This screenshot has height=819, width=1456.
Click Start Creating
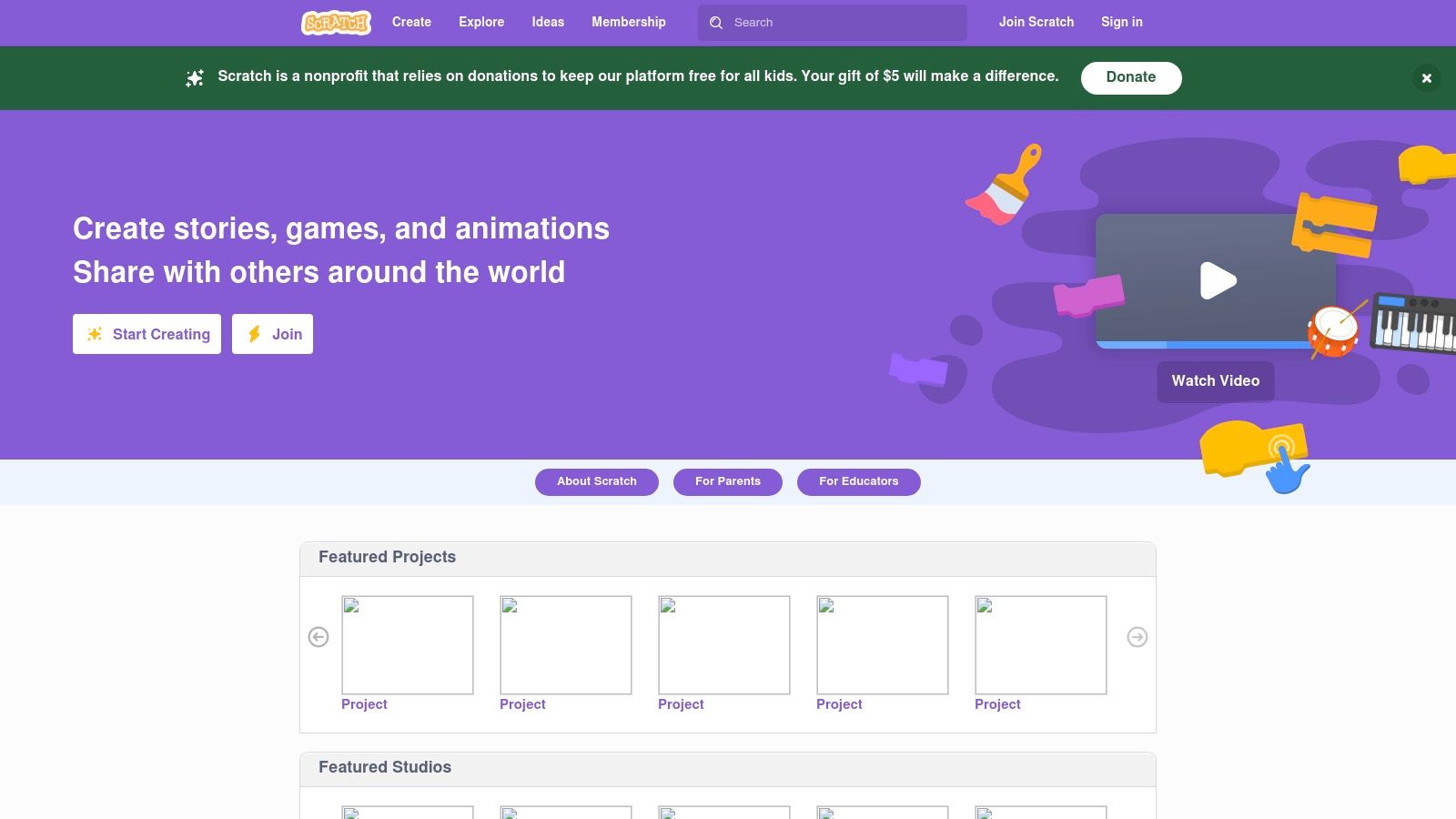(x=147, y=333)
